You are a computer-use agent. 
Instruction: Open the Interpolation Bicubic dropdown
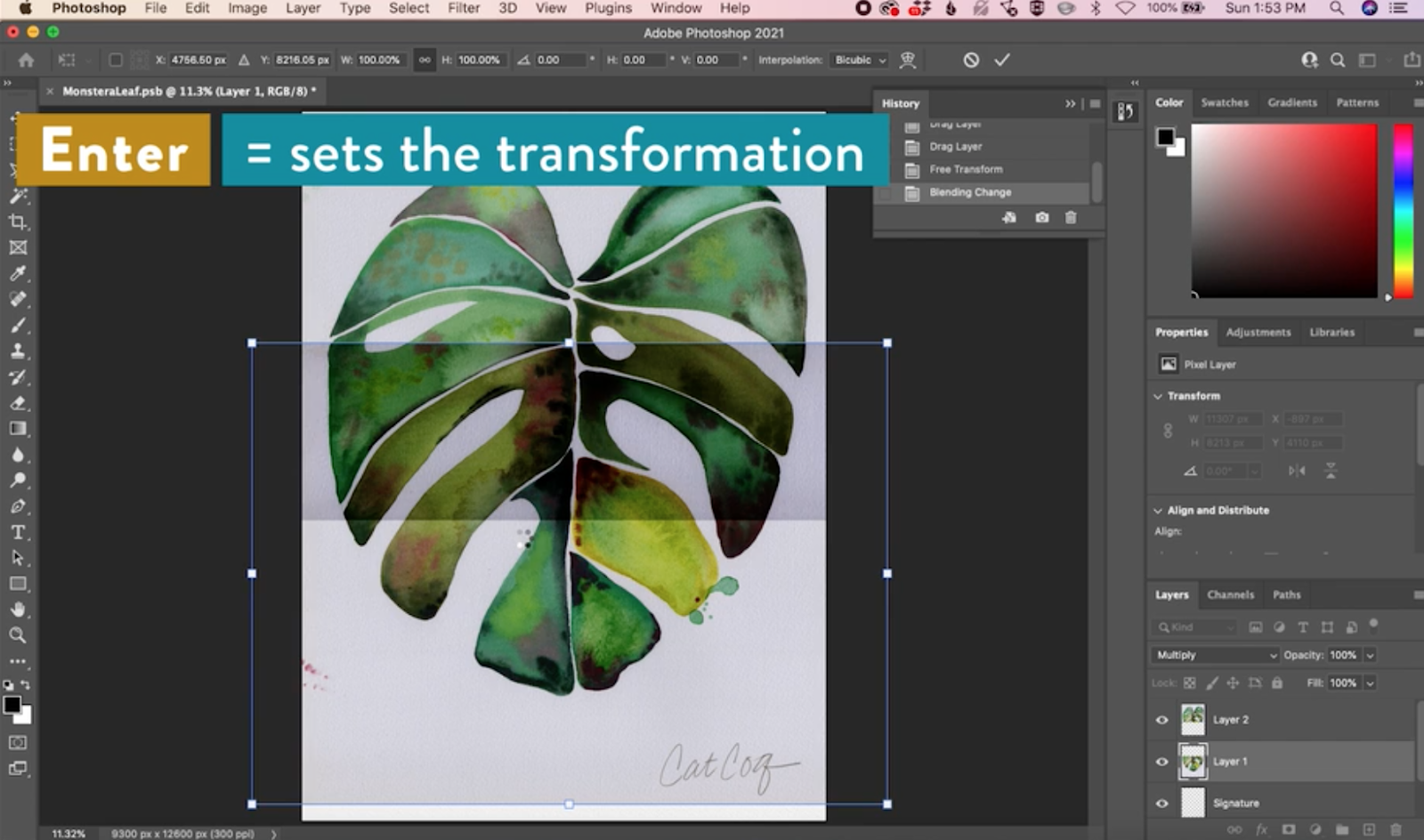coord(857,60)
